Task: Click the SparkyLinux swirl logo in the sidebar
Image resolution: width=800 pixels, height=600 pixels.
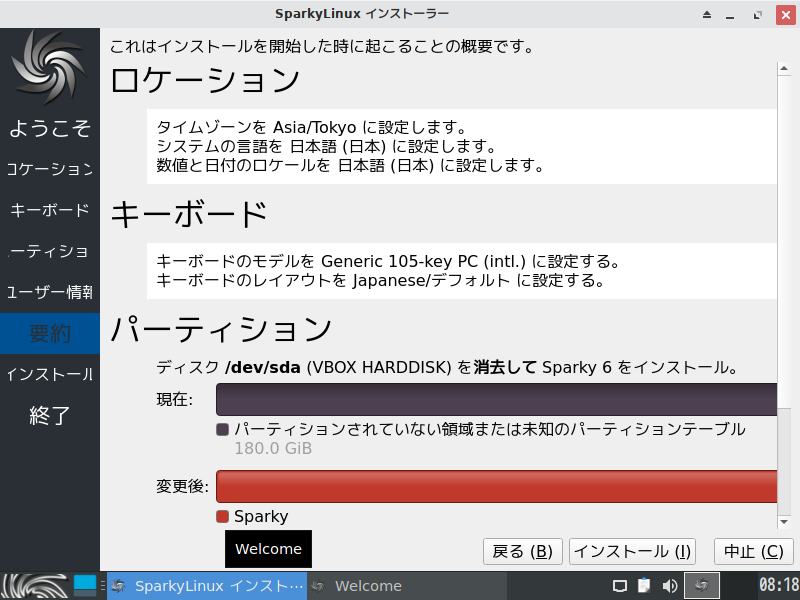Action: [x=49, y=67]
